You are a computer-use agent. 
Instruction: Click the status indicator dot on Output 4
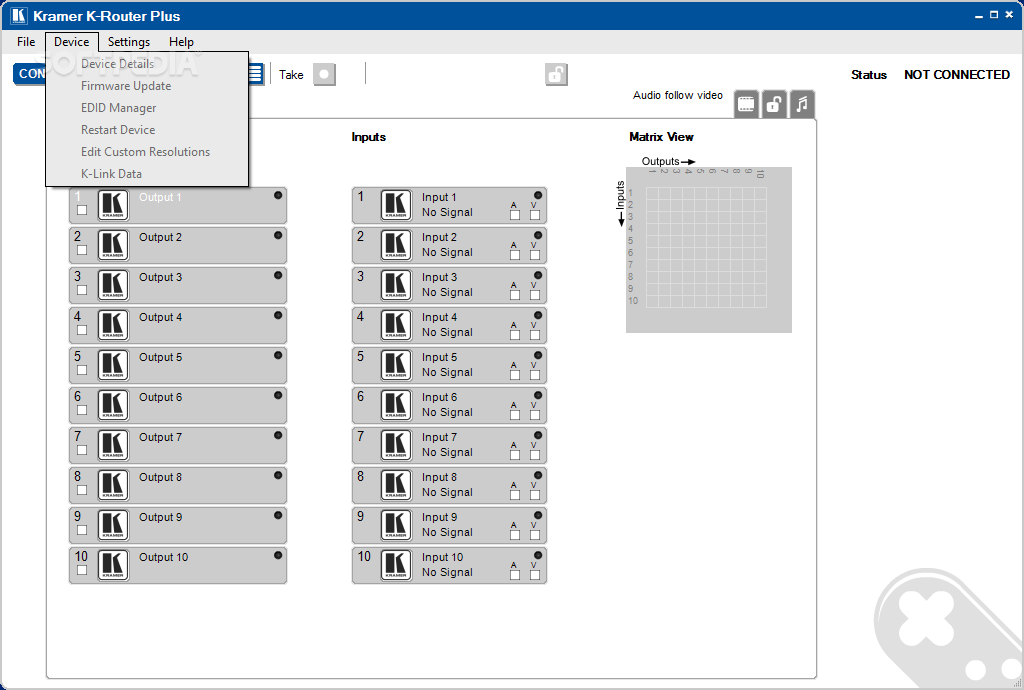[278, 315]
